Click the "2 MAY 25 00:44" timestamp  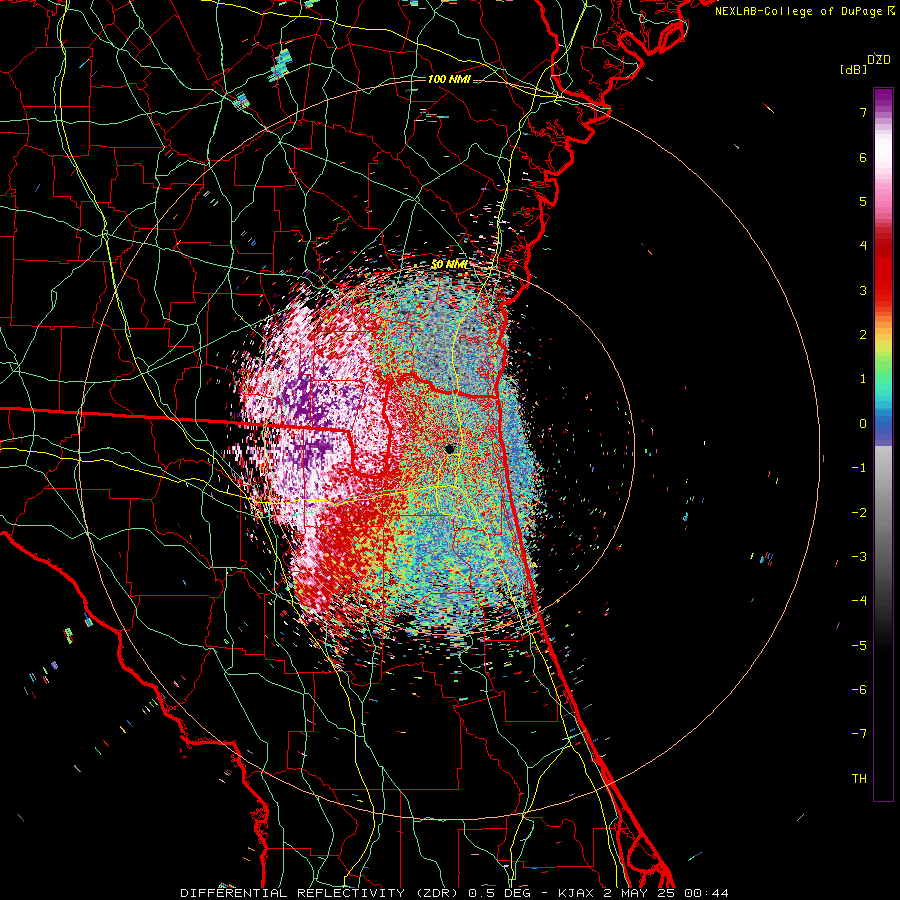666,893
